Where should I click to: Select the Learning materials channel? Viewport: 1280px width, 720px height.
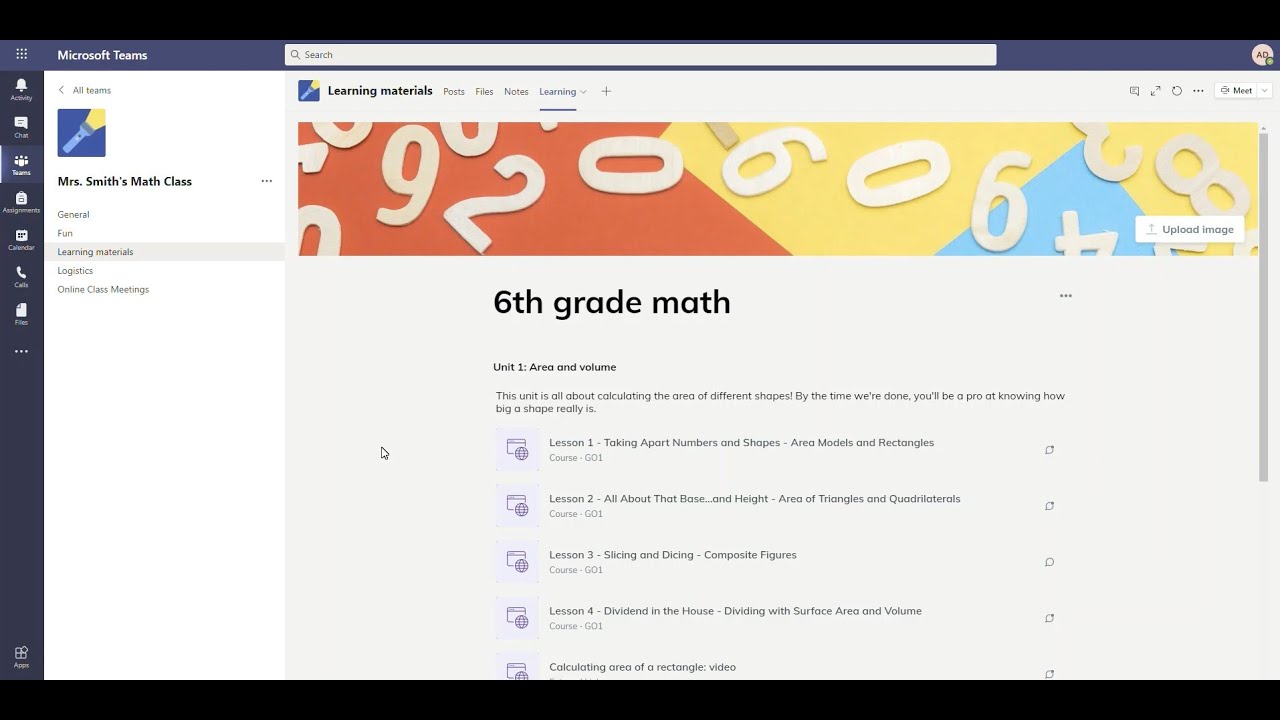(x=164, y=252)
